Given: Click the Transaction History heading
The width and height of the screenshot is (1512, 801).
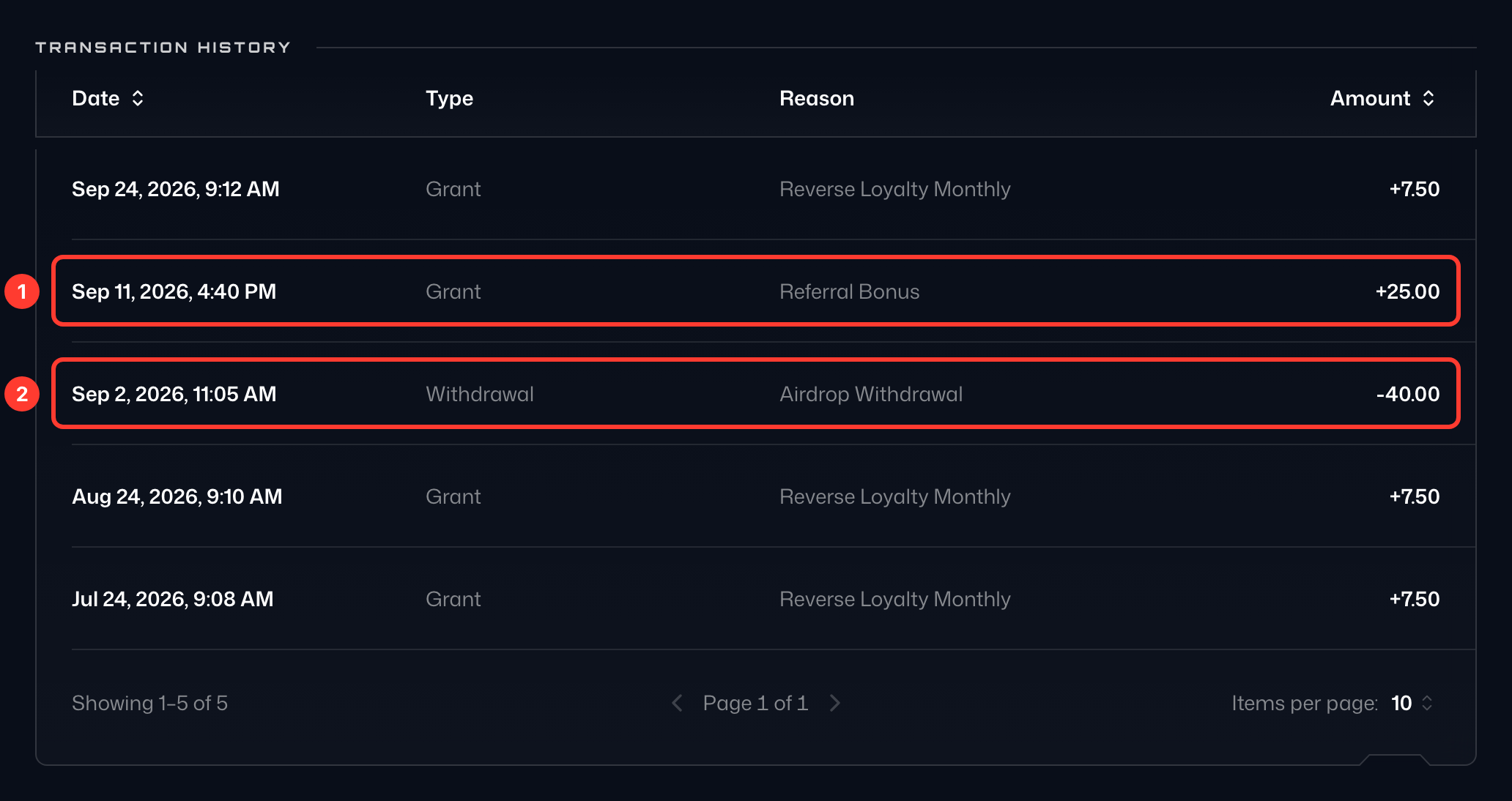Looking at the screenshot, I should point(163,48).
